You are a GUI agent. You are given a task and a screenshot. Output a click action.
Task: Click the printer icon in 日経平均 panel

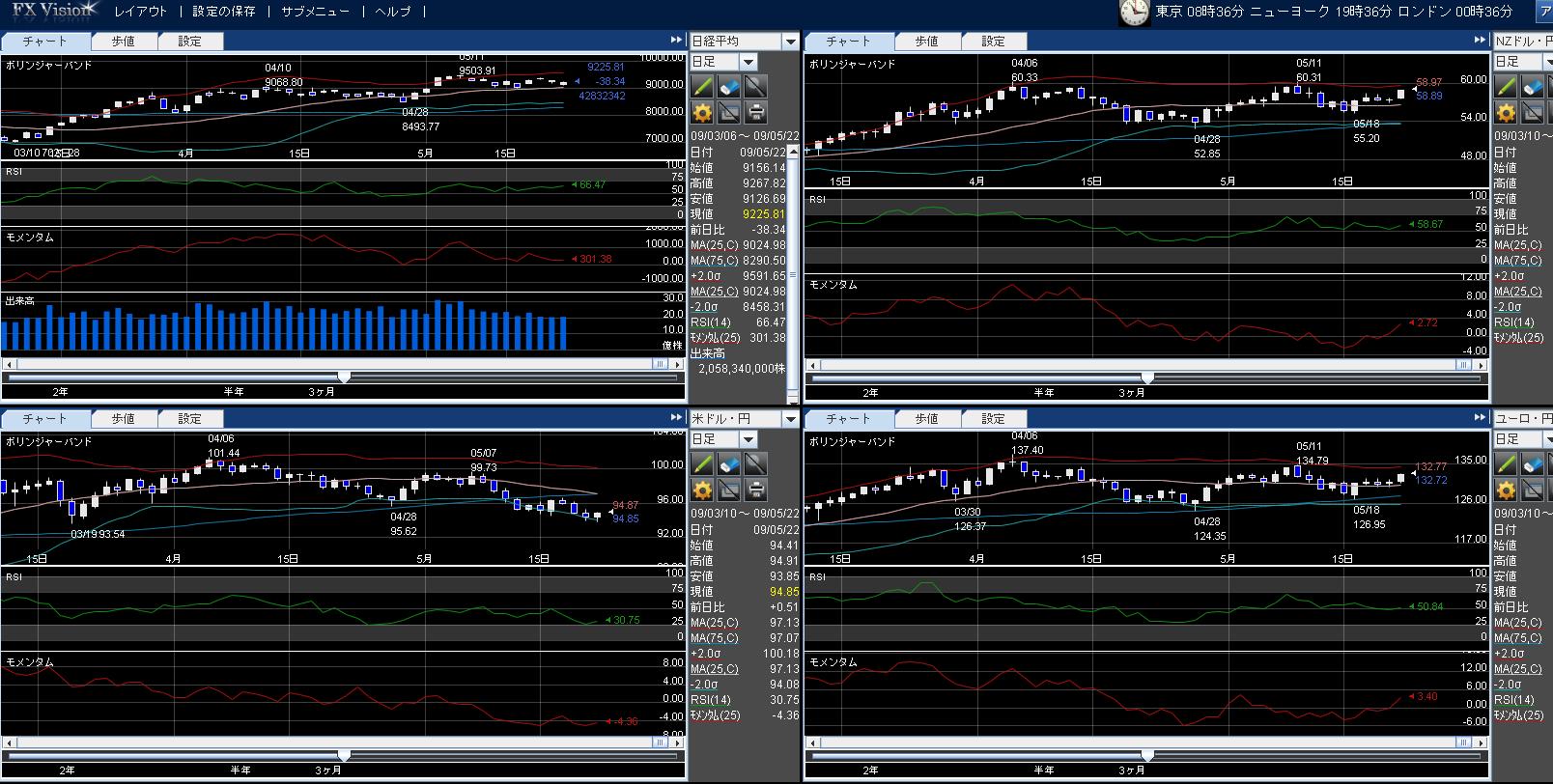[x=756, y=112]
